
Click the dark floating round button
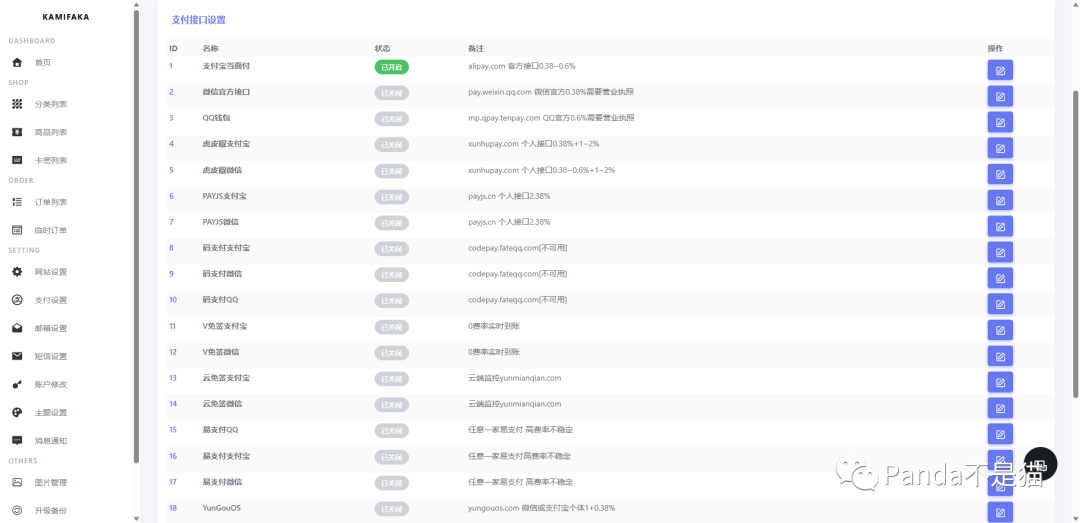click(x=1040, y=464)
